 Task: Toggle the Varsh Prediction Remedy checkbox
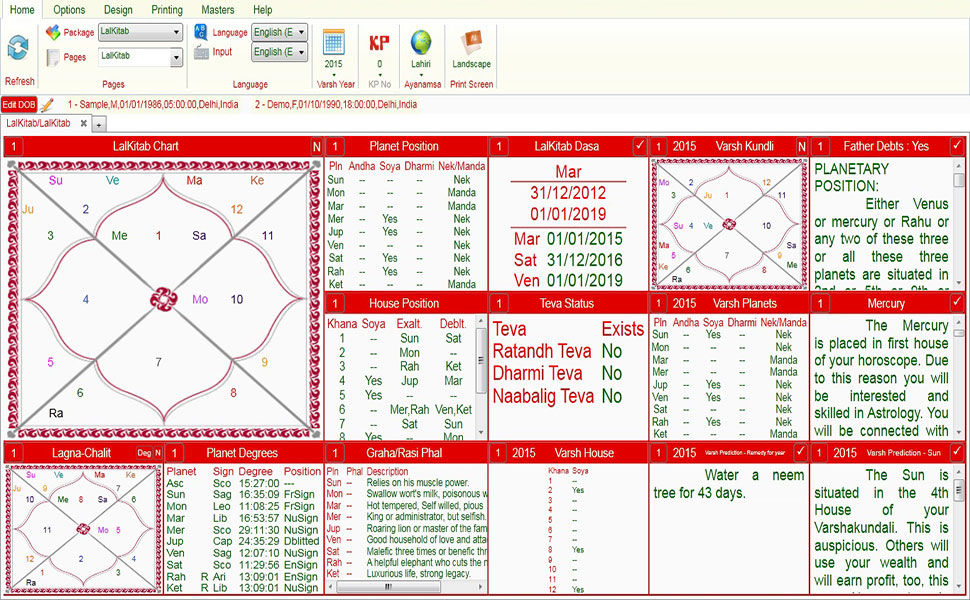tap(800, 452)
